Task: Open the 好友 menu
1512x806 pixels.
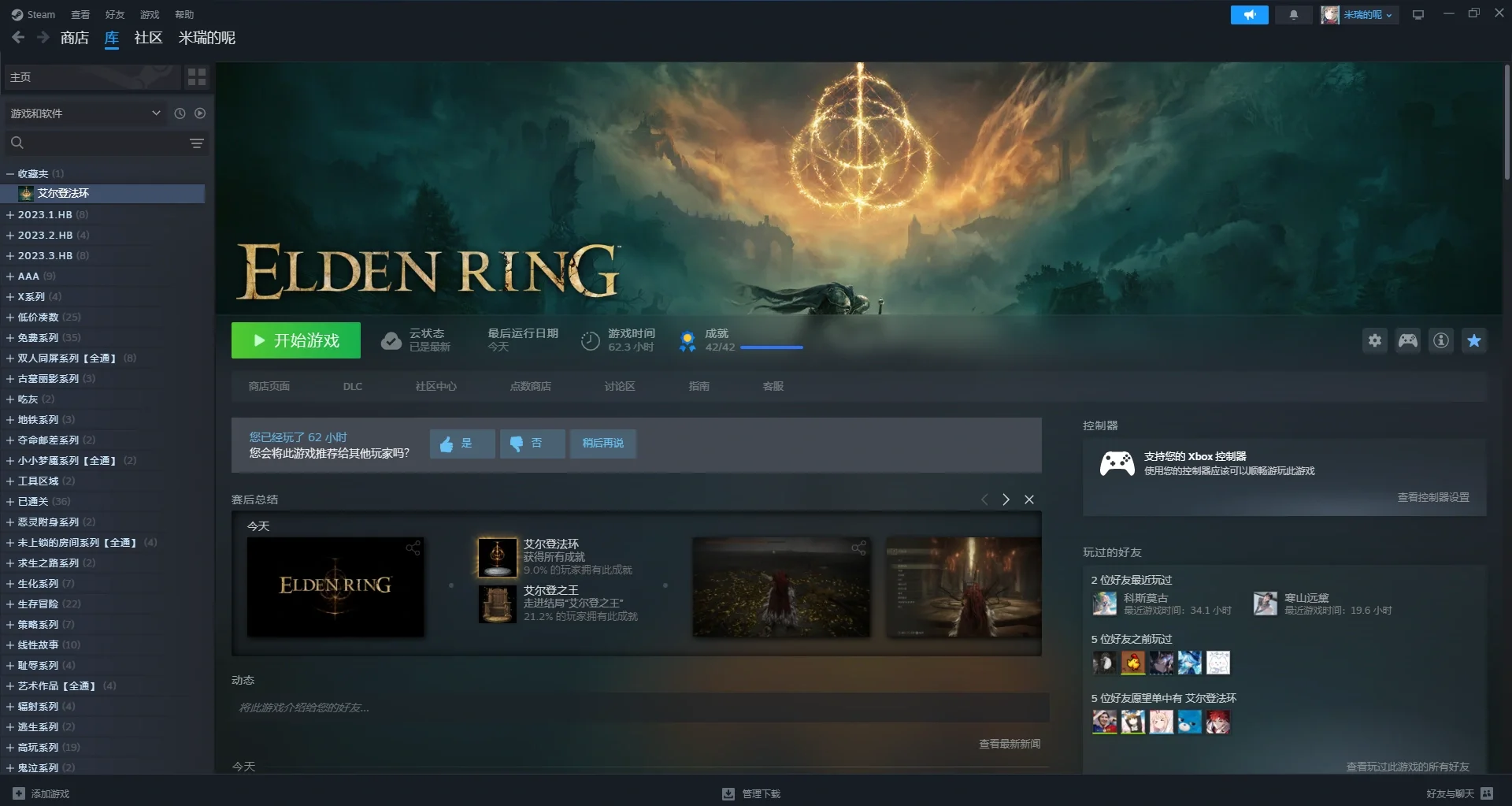Action: pyautogui.click(x=115, y=14)
